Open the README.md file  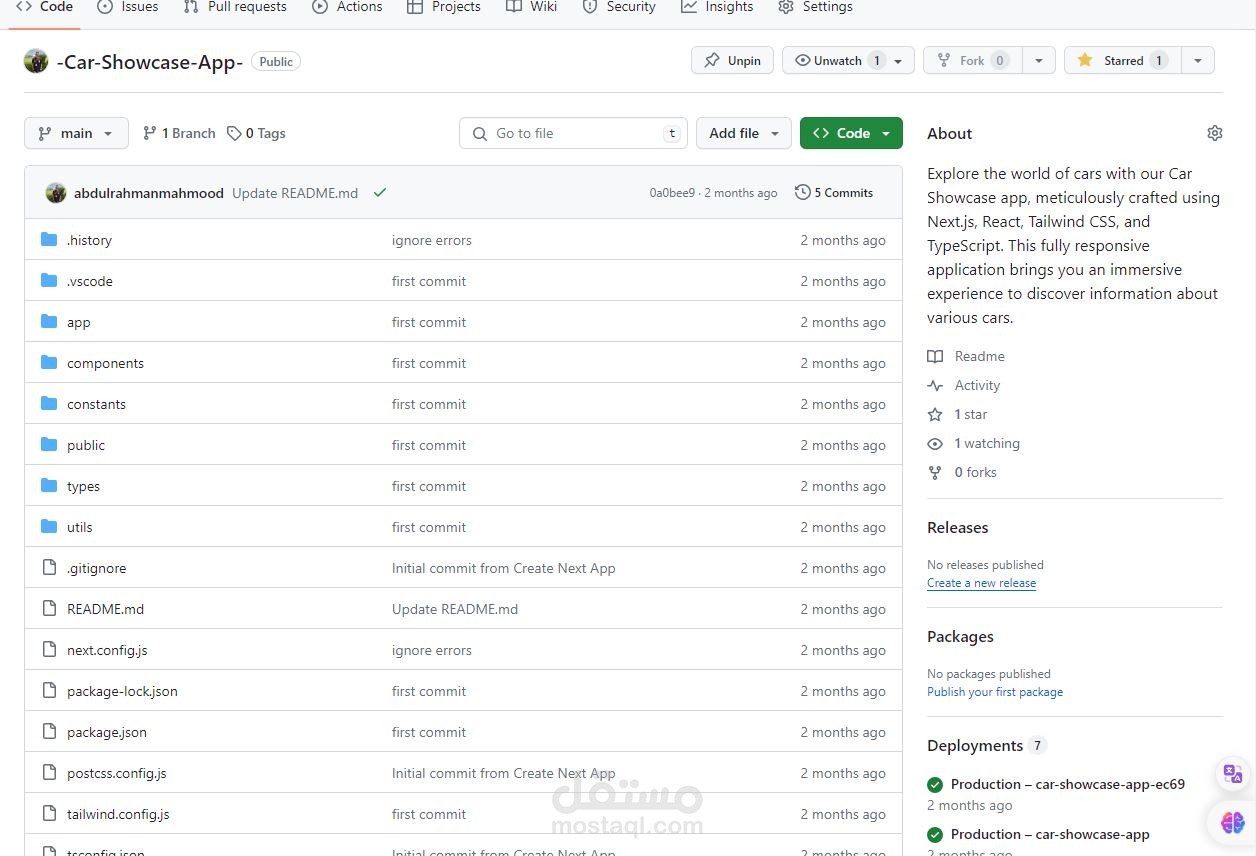pyautogui.click(x=105, y=609)
